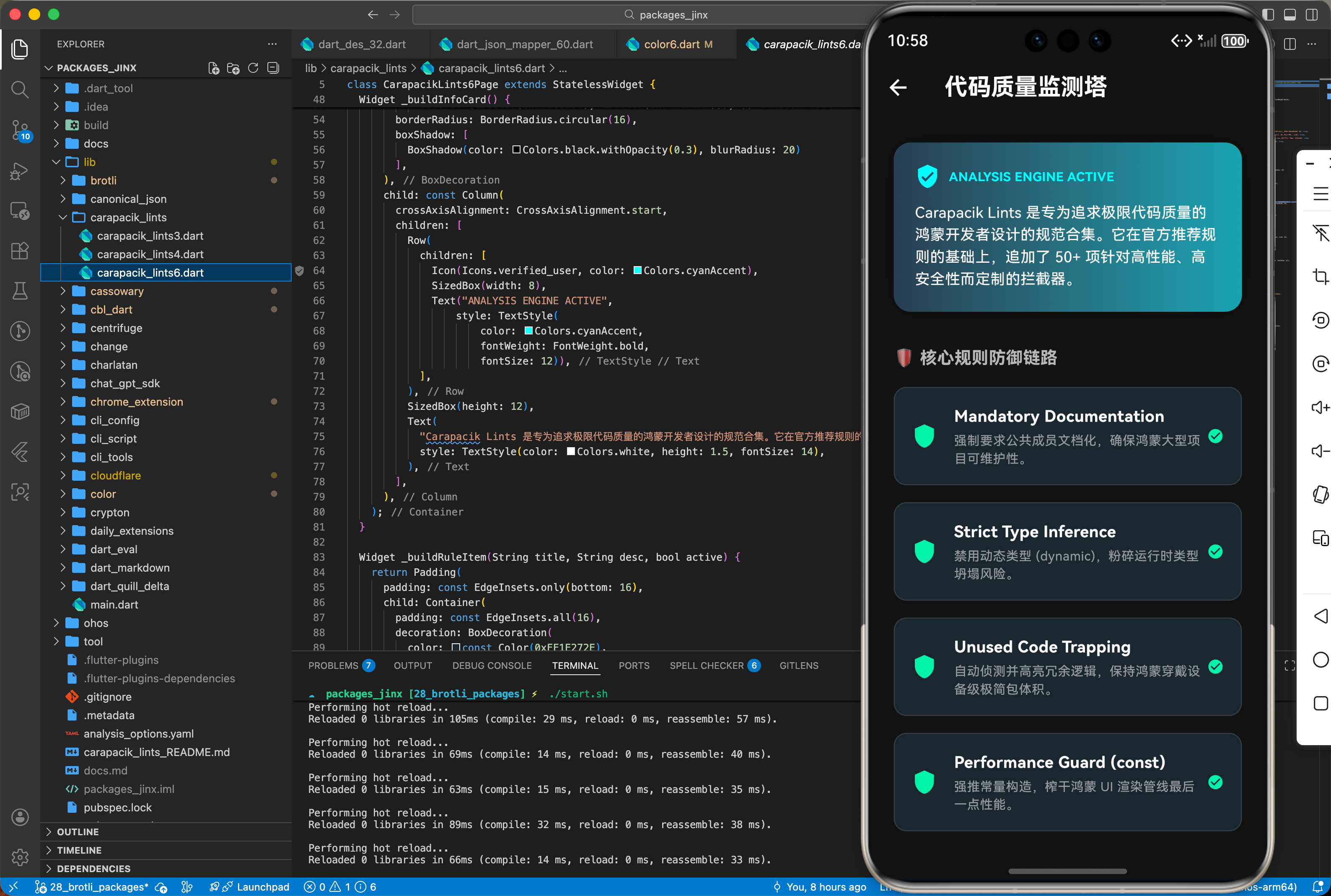
Task: Open the color6.dart editor tab
Action: click(x=671, y=44)
